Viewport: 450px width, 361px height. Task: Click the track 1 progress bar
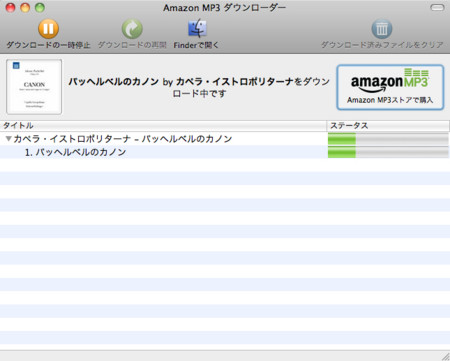click(x=388, y=152)
